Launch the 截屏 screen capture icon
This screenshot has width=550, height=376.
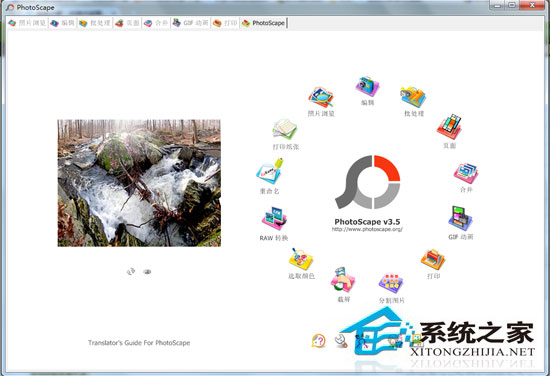[x=343, y=280]
